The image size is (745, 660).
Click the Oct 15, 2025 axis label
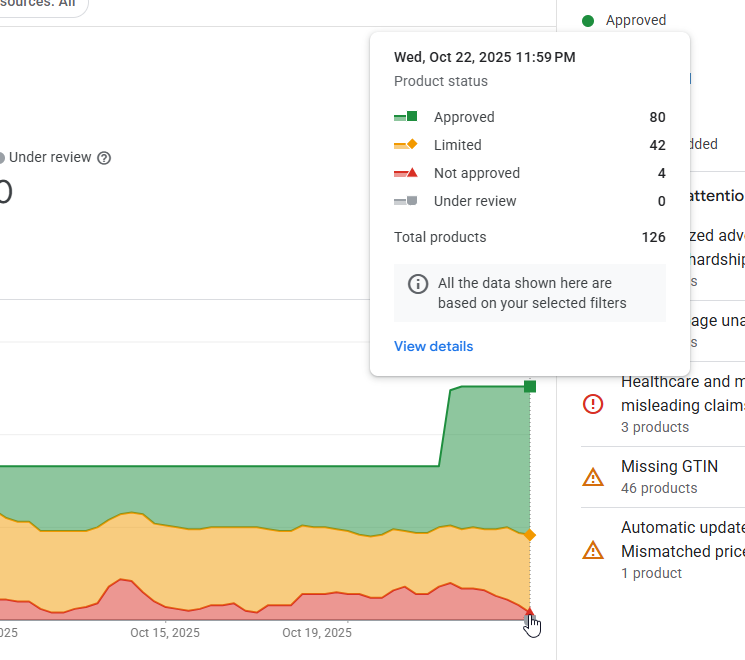click(x=165, y=633)
